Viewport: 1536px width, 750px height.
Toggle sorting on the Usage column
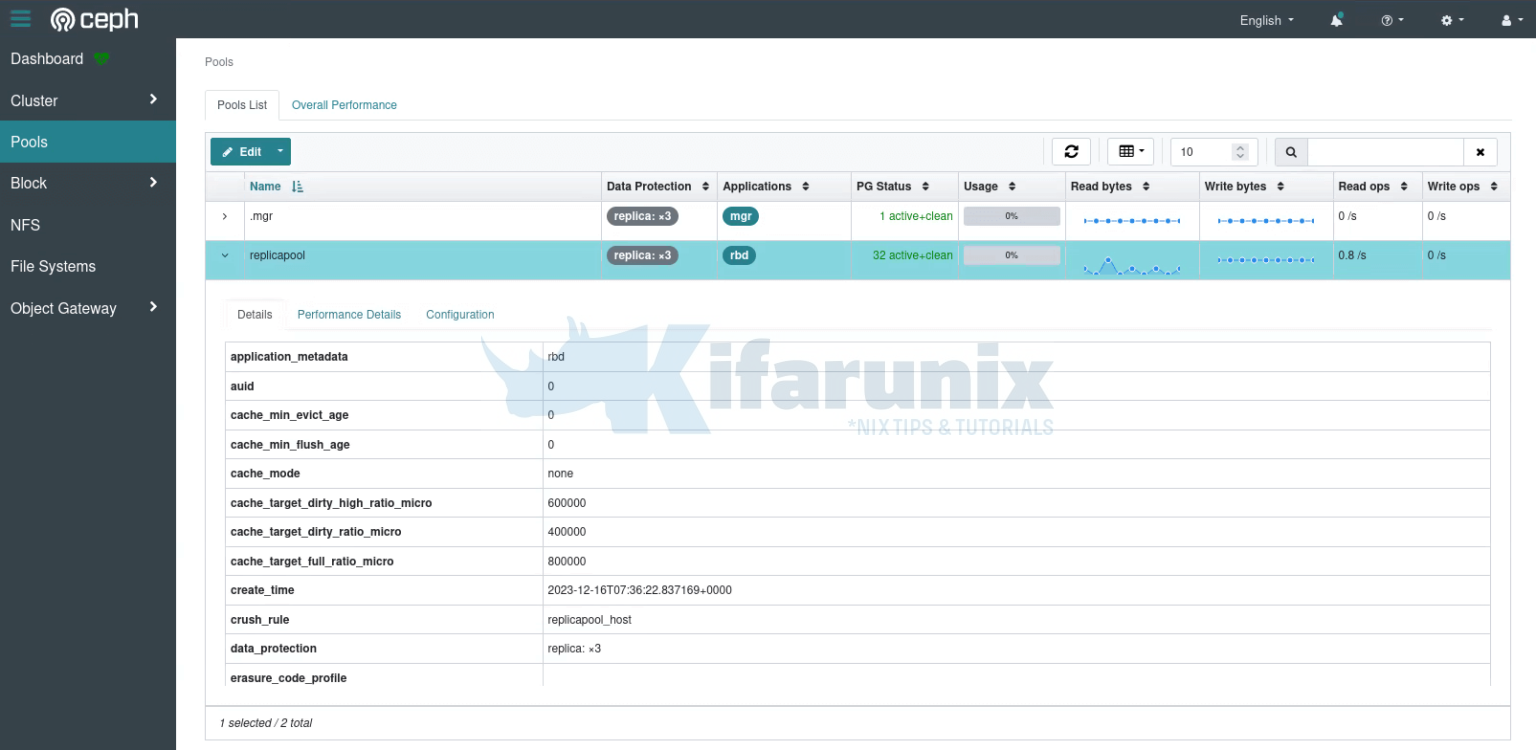click(1011, 186)
